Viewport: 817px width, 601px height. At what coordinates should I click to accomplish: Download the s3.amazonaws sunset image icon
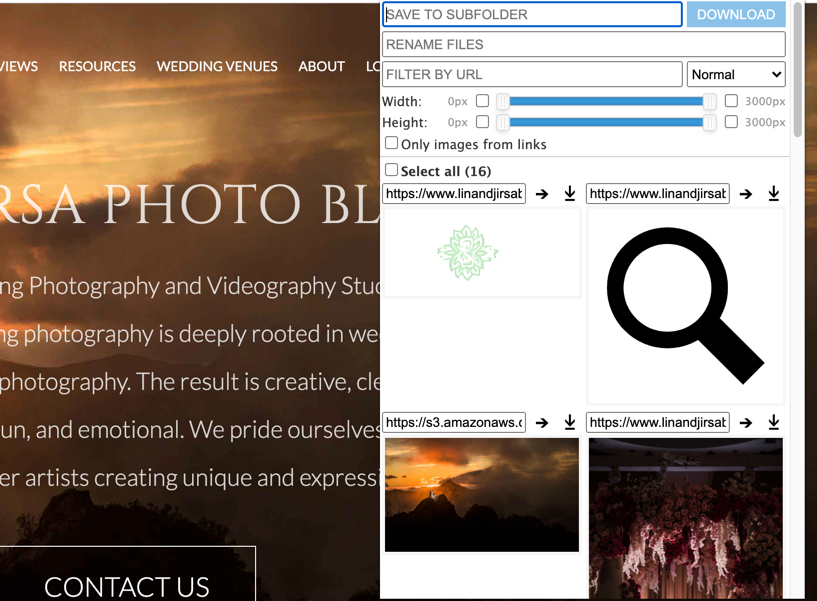pyautogui.click(x=570, y=422)
